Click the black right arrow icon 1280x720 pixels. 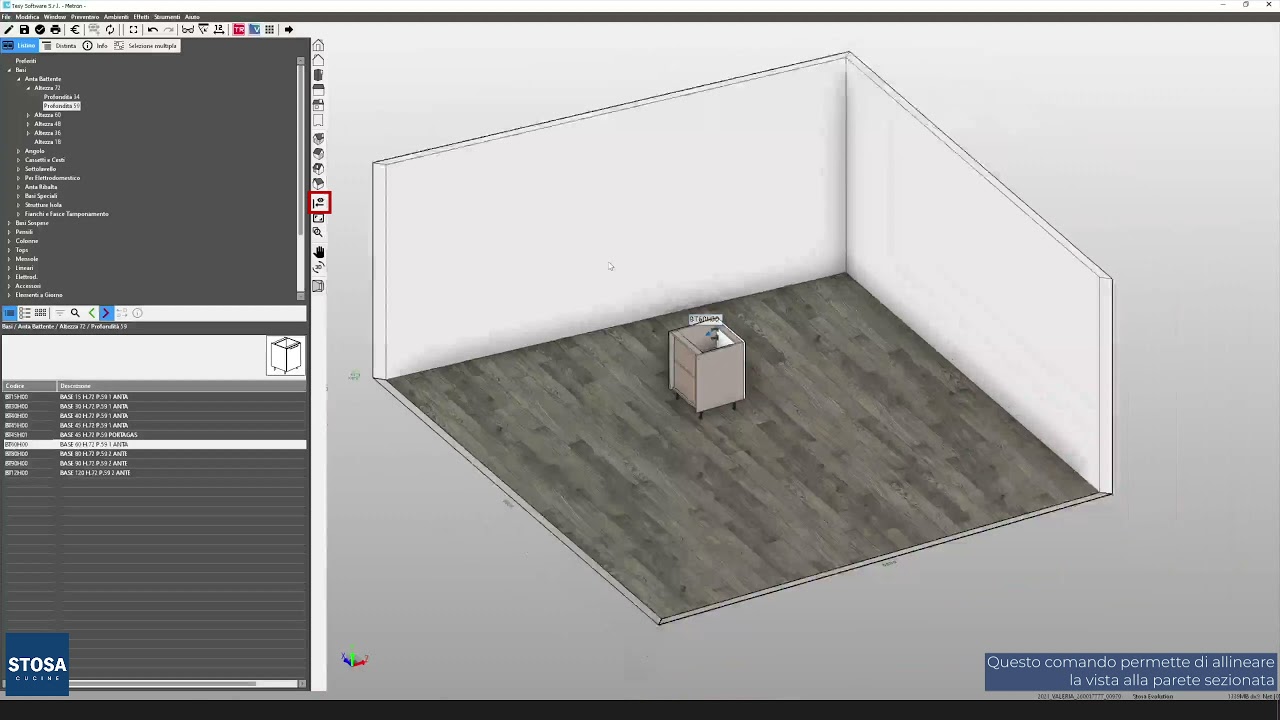tap(288, 30)
